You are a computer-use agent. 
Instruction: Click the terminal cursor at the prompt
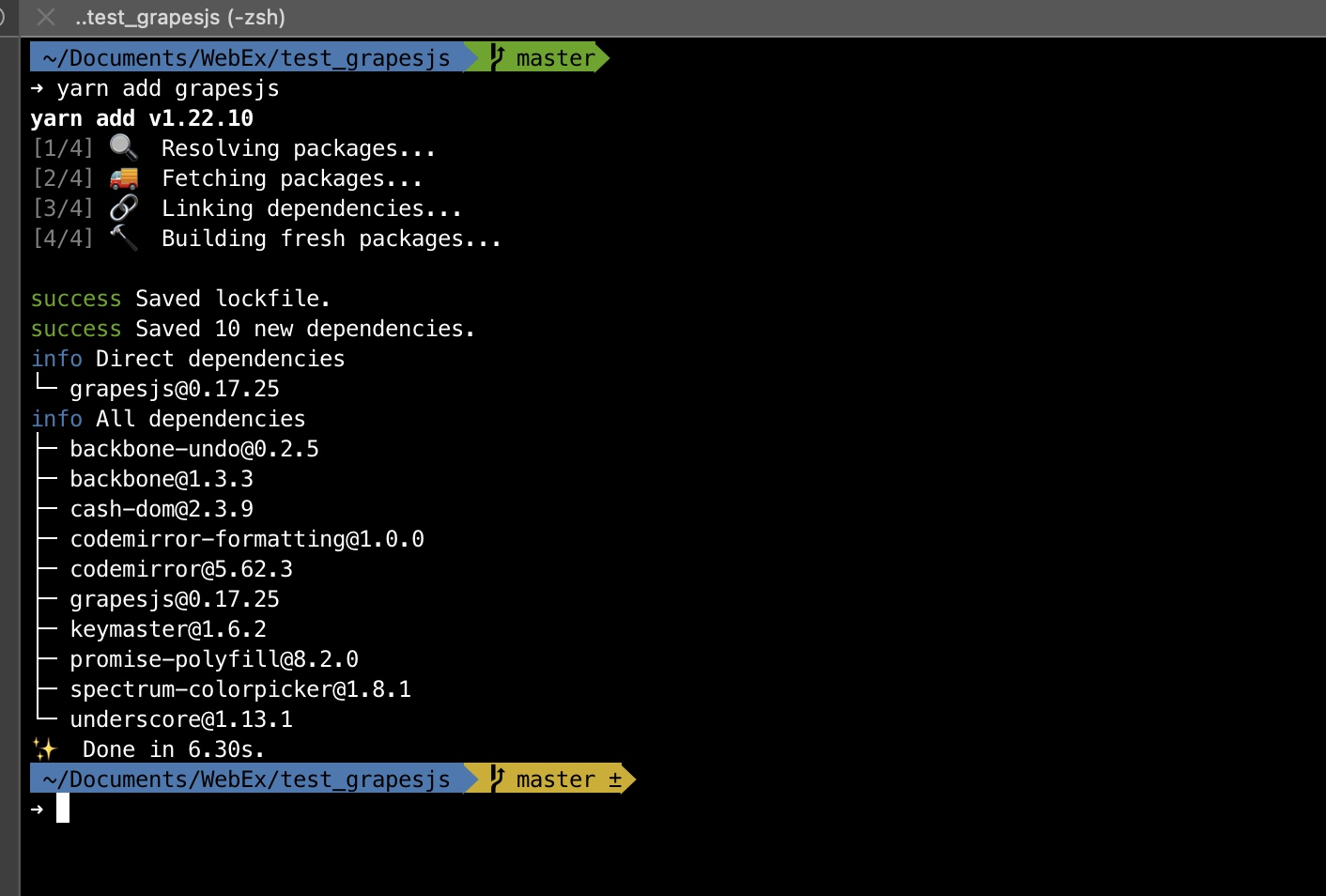[63, 808]
